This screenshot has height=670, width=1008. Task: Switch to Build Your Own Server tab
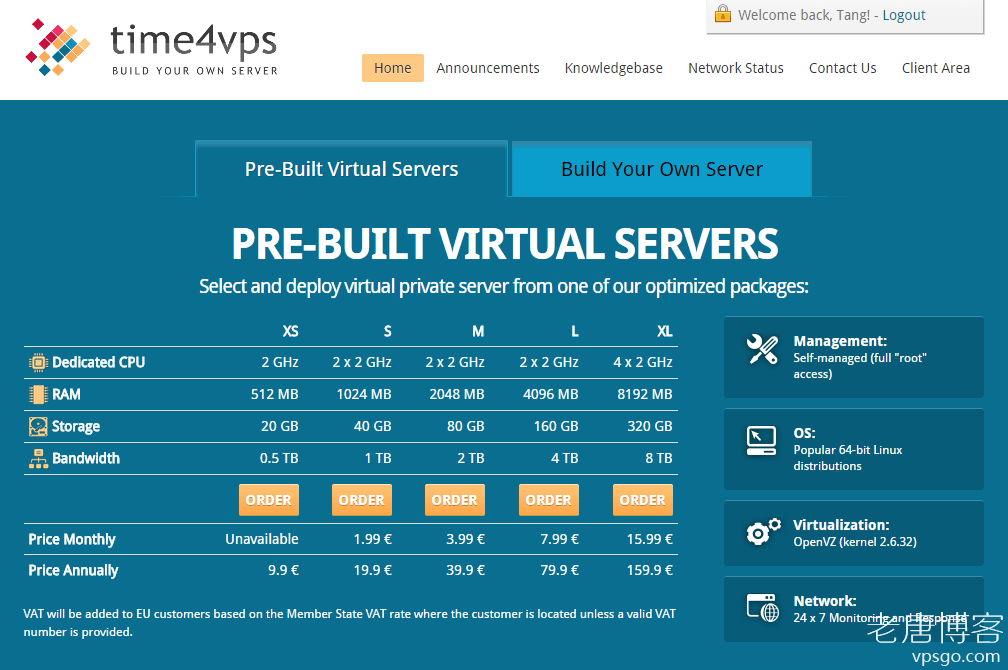(x=662, y=169)
